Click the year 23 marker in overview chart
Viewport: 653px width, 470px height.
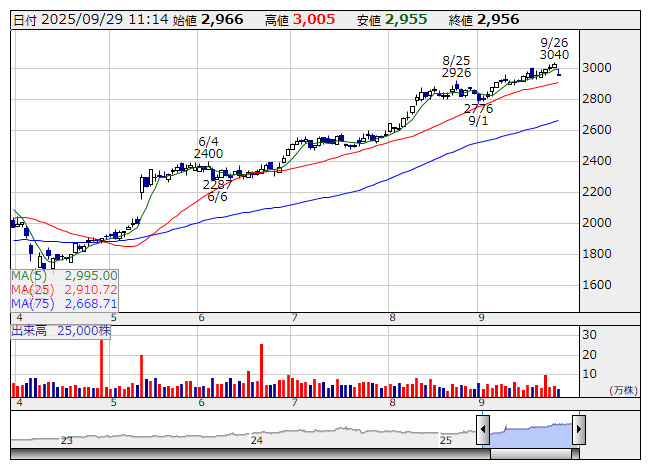[x=67, y=440]
